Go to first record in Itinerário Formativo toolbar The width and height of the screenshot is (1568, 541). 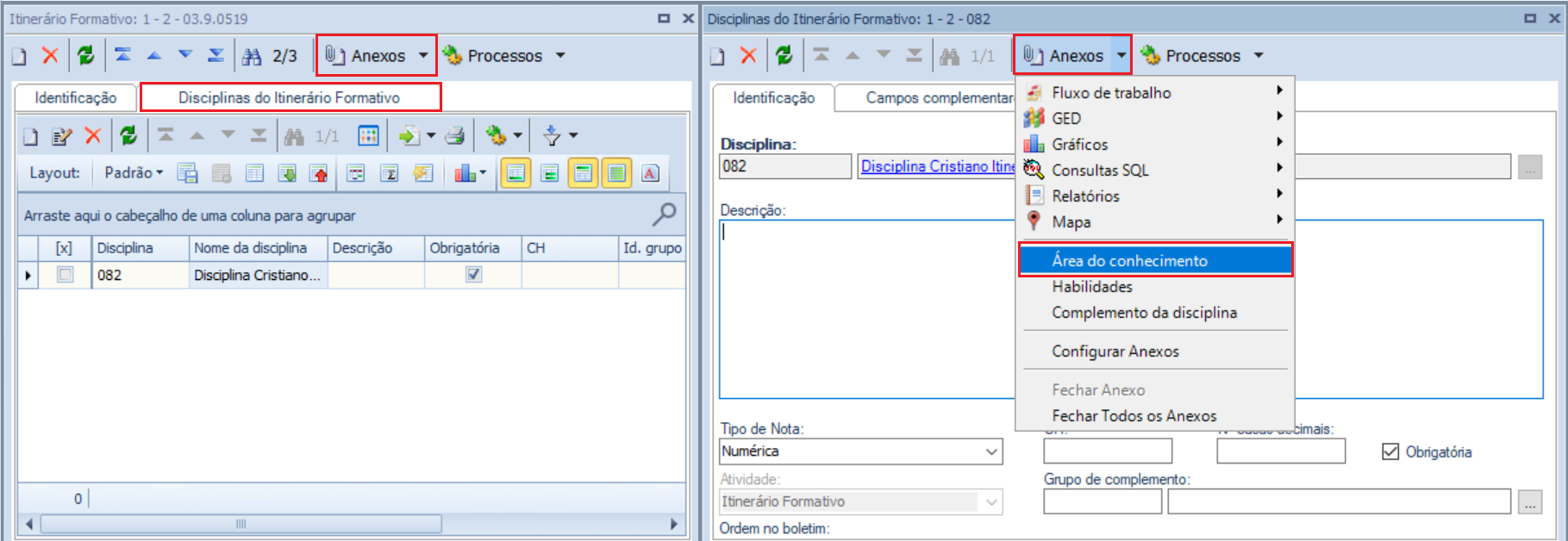(122, 56)
